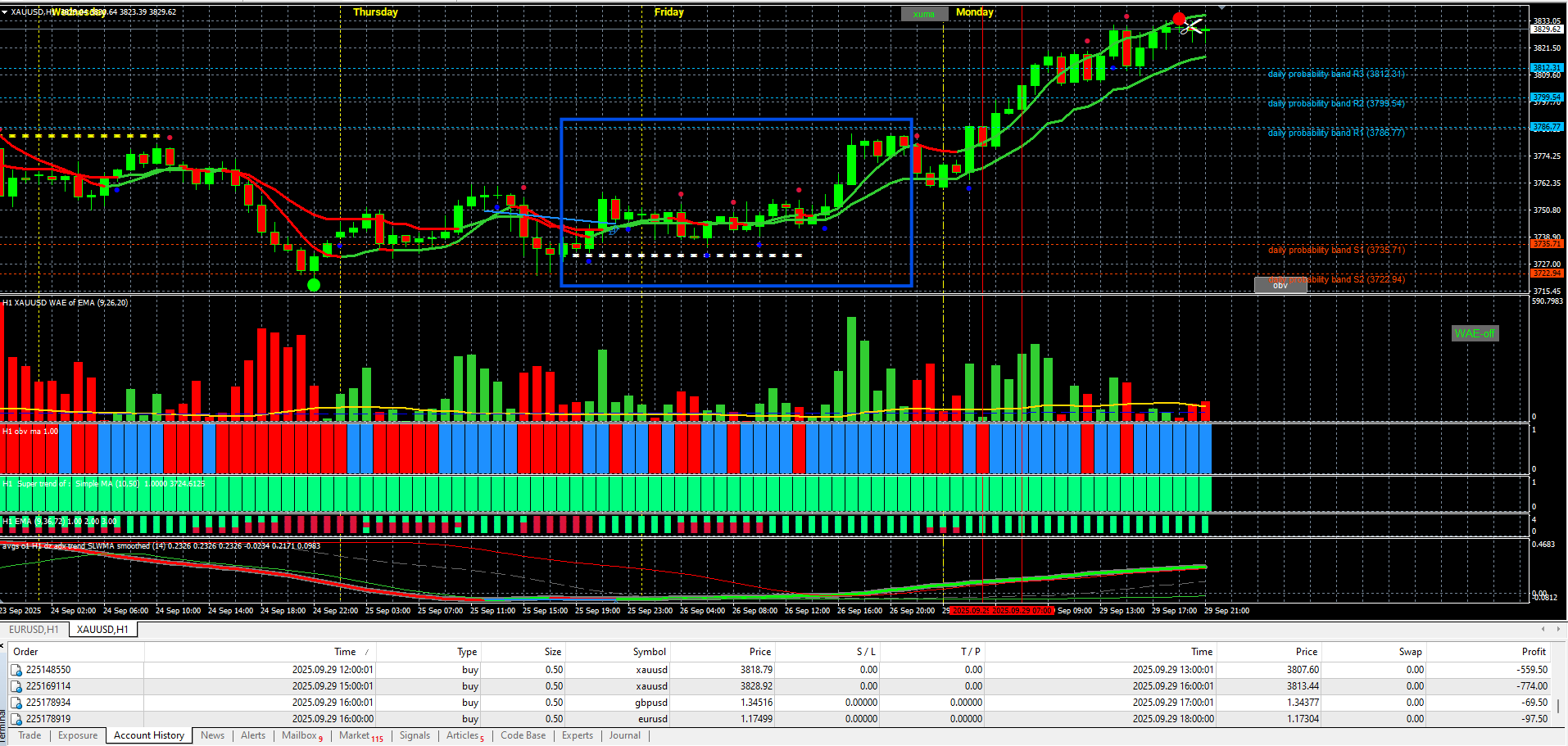The width and height of the screenshot is (1568, 746).
Task: Go to the Market tab
Action: (360, 735)
